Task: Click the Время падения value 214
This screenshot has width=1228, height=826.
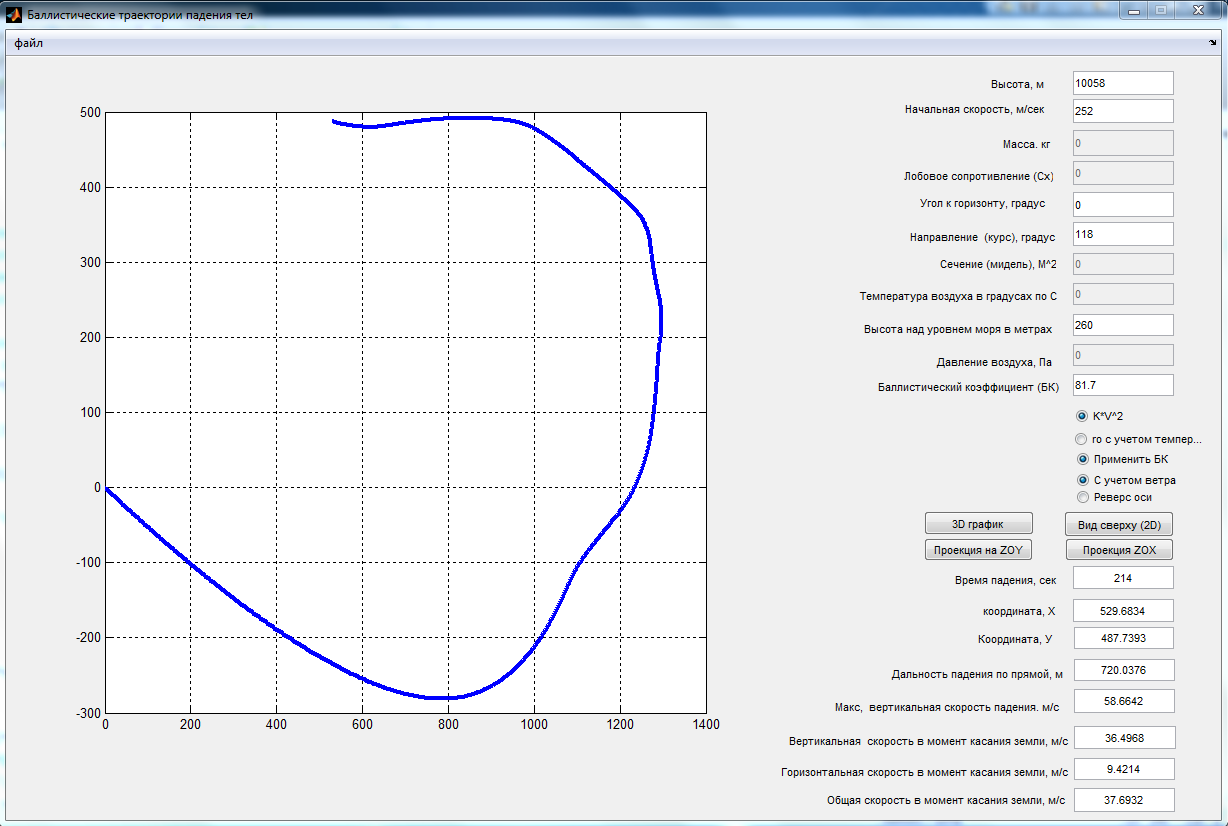Action: 1122,577
